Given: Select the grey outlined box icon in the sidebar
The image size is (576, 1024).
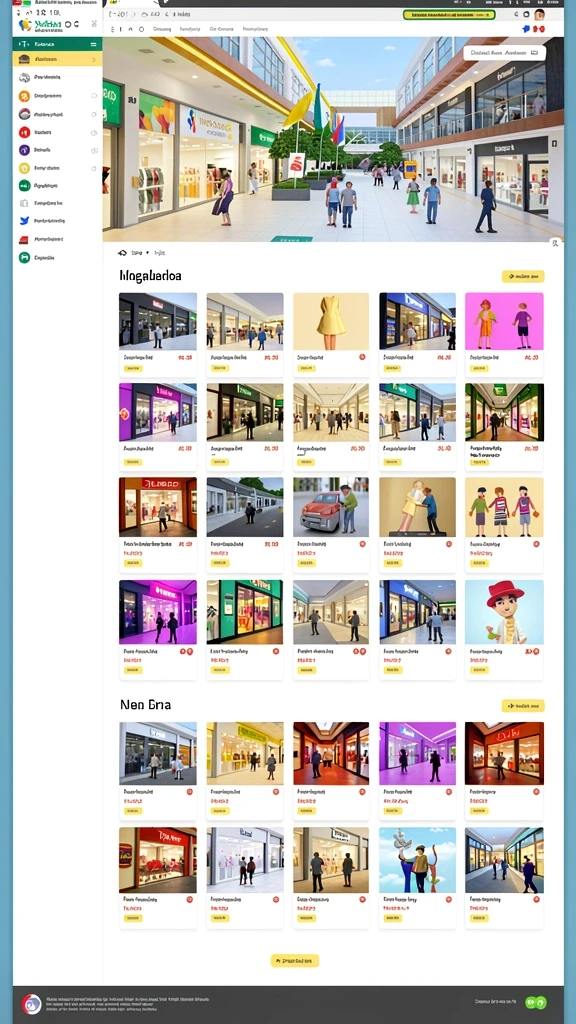Looking at the screenshot, I should pyautogui.click(x=24, y=203).
